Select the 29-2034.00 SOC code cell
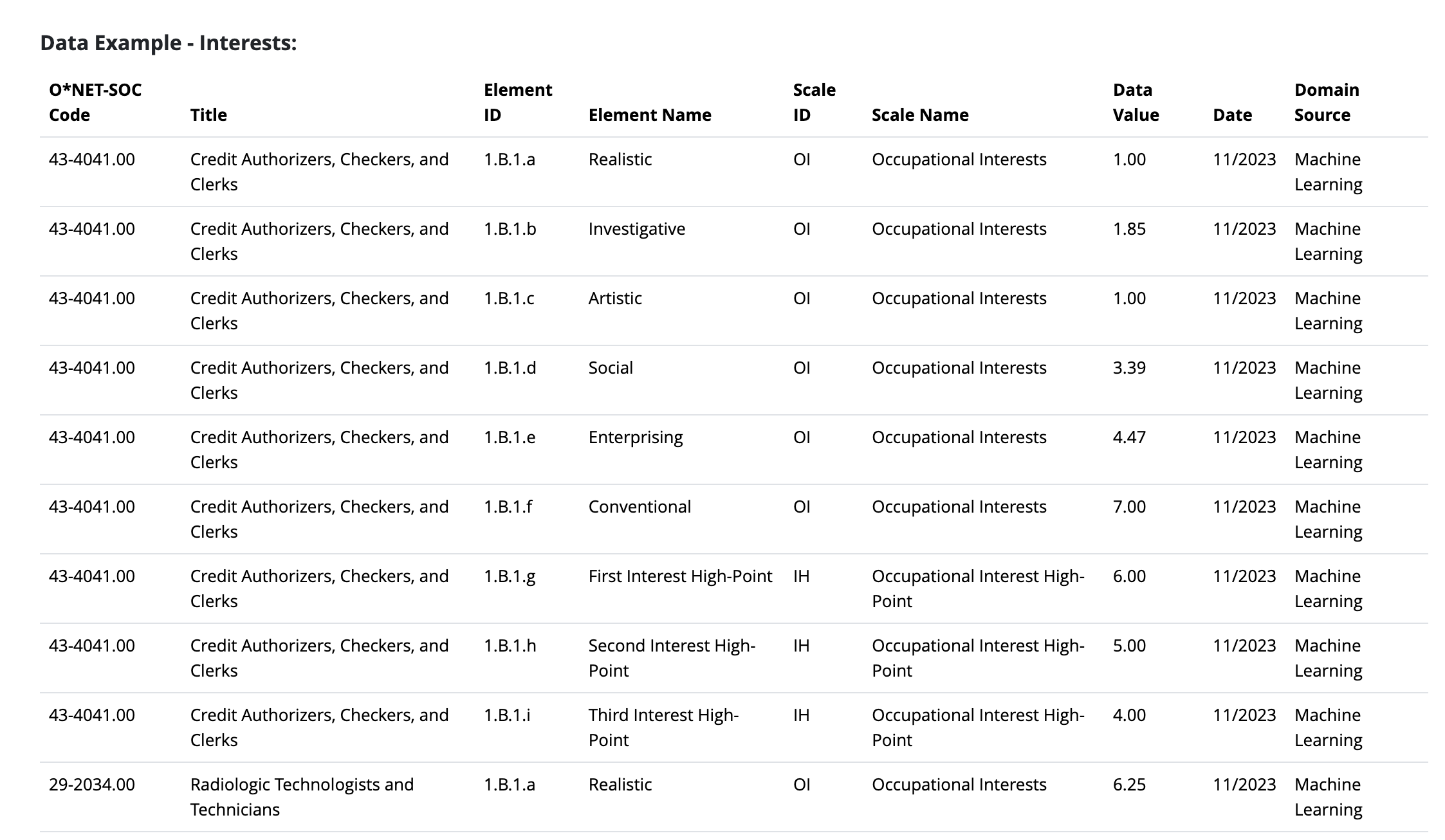Screen dimensions: 1445x840 [92, 785]
